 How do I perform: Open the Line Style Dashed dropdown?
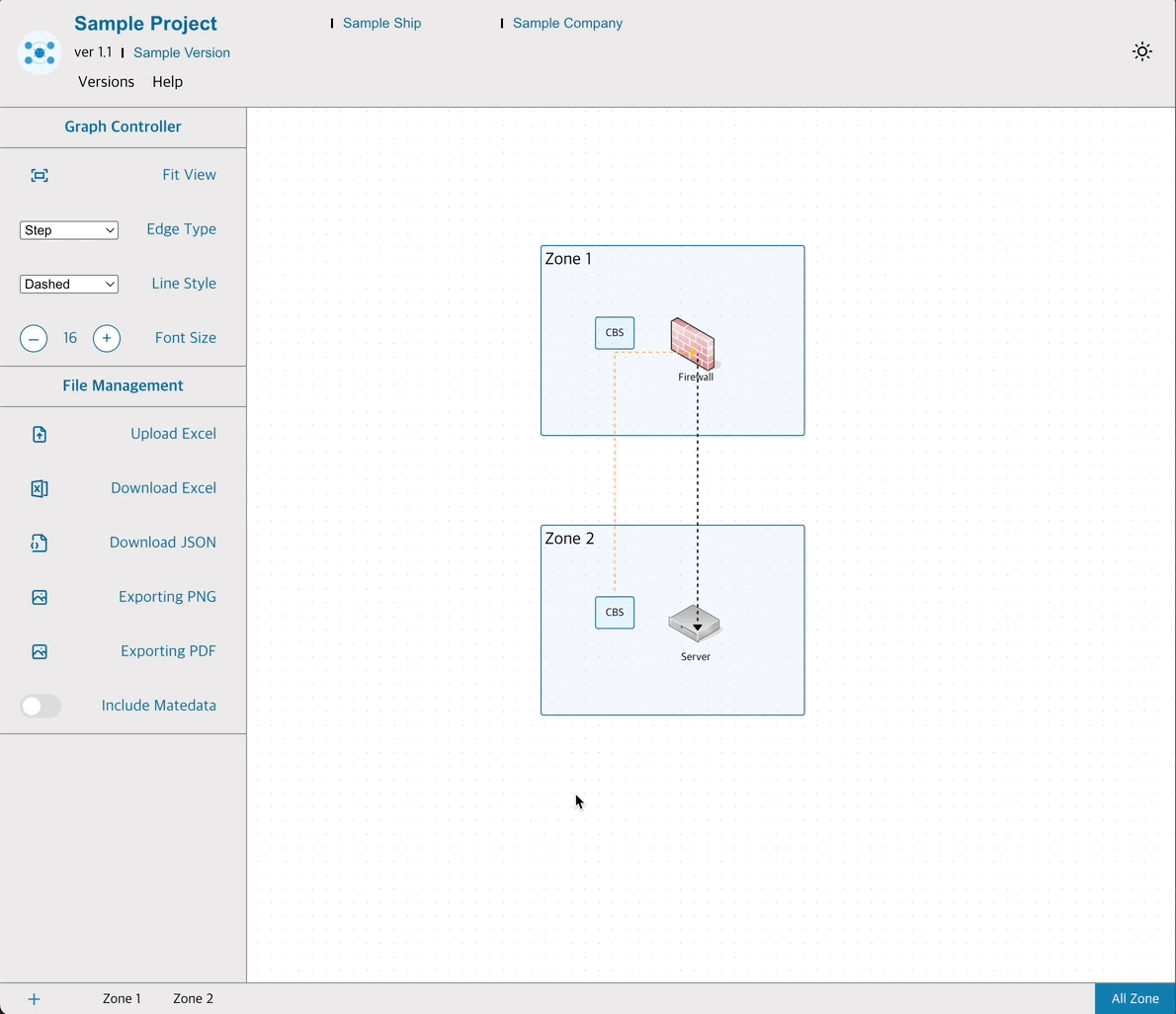pyautogui.click(x=69, y=285)
